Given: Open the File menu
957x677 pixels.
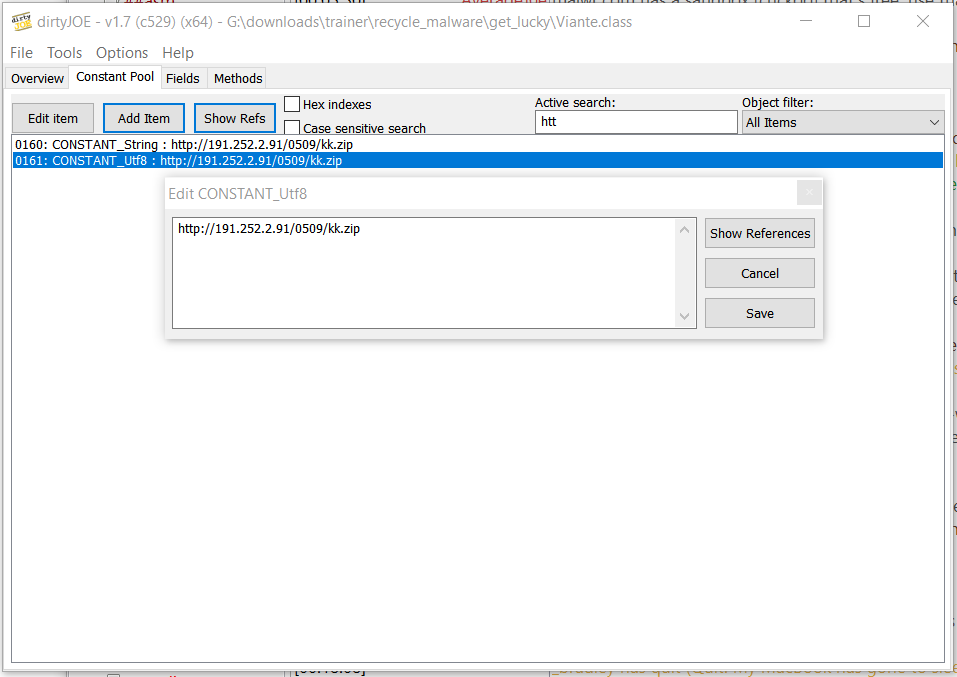Looking at the screenshot, I should tap(21, 53).
